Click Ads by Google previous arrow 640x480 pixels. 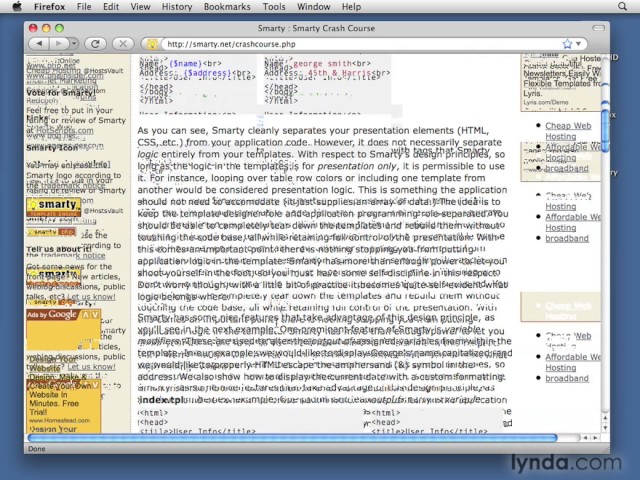point(86,314)
